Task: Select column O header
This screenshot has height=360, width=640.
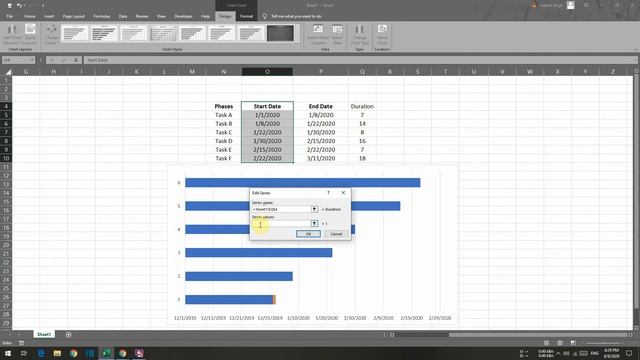Action: click(x=267, y=72)
